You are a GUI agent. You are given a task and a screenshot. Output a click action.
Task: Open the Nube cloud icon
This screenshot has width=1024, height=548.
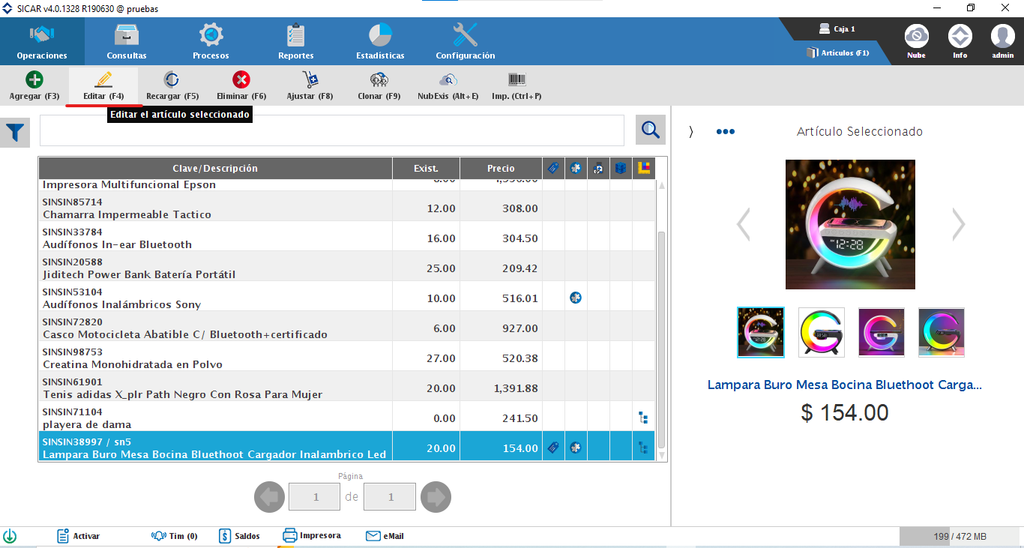[916, 41]
